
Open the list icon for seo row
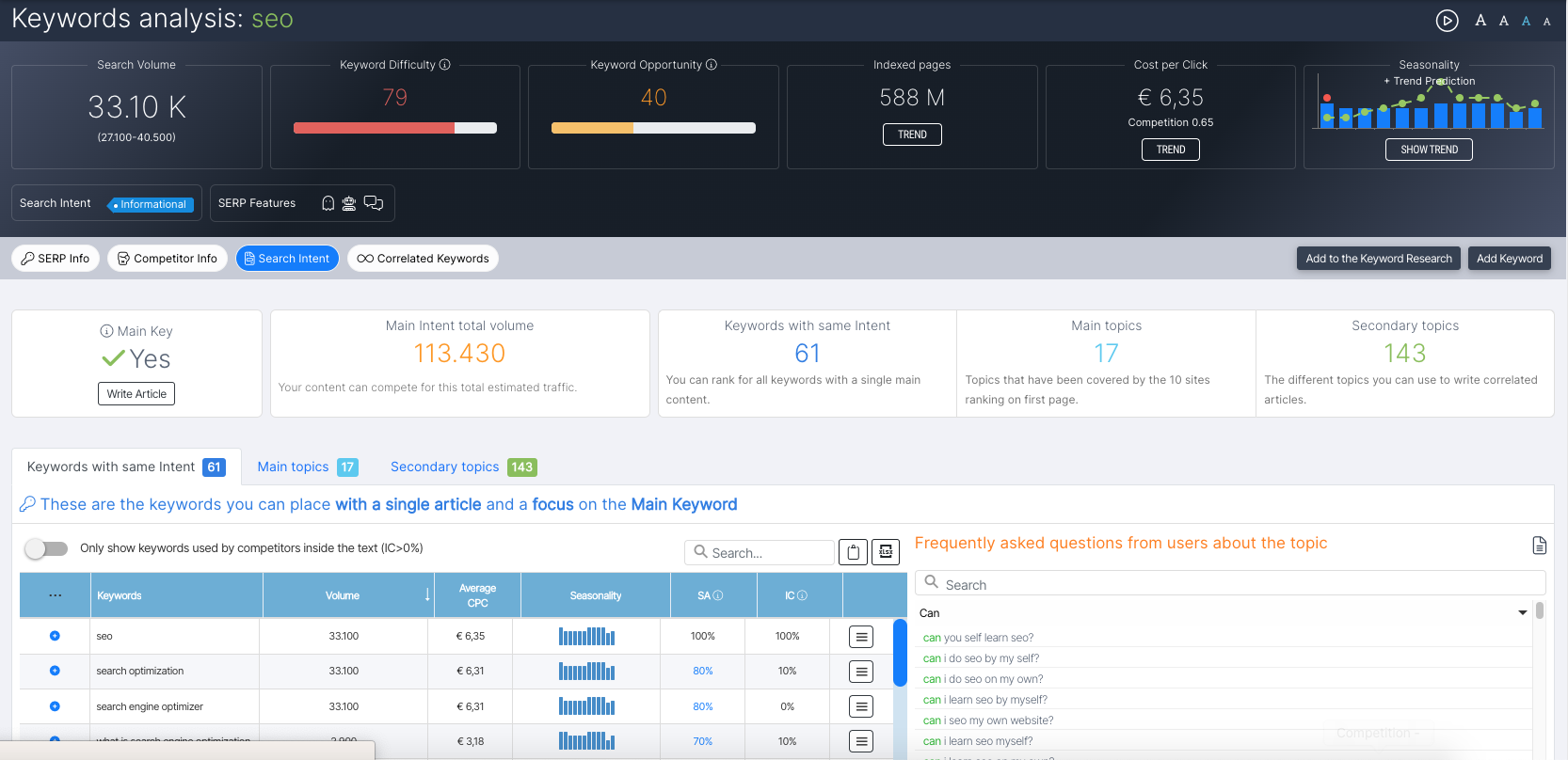(x=861, y=637)
